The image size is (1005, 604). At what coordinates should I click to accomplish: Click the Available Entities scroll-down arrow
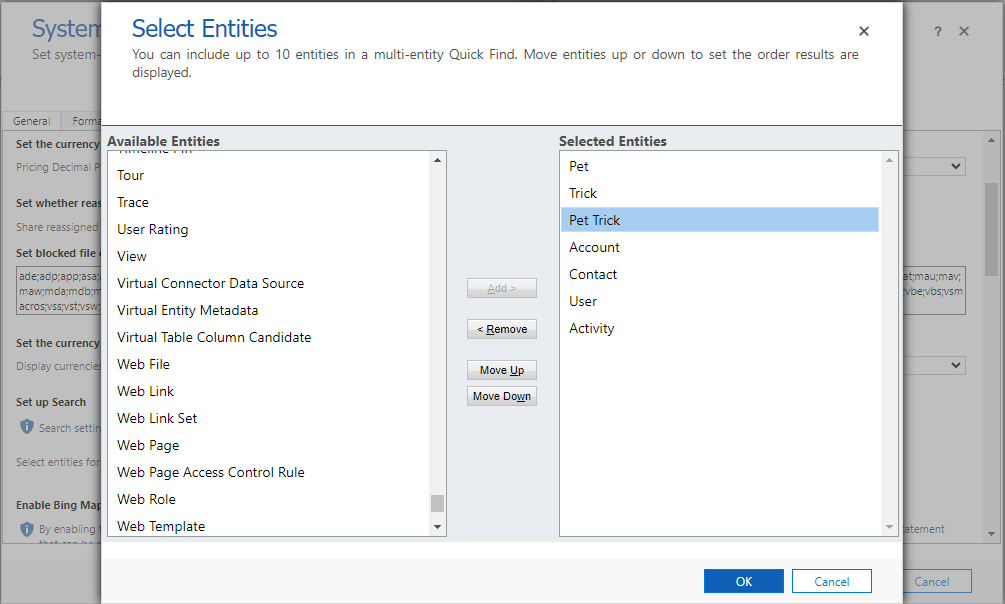coord(437,526)
